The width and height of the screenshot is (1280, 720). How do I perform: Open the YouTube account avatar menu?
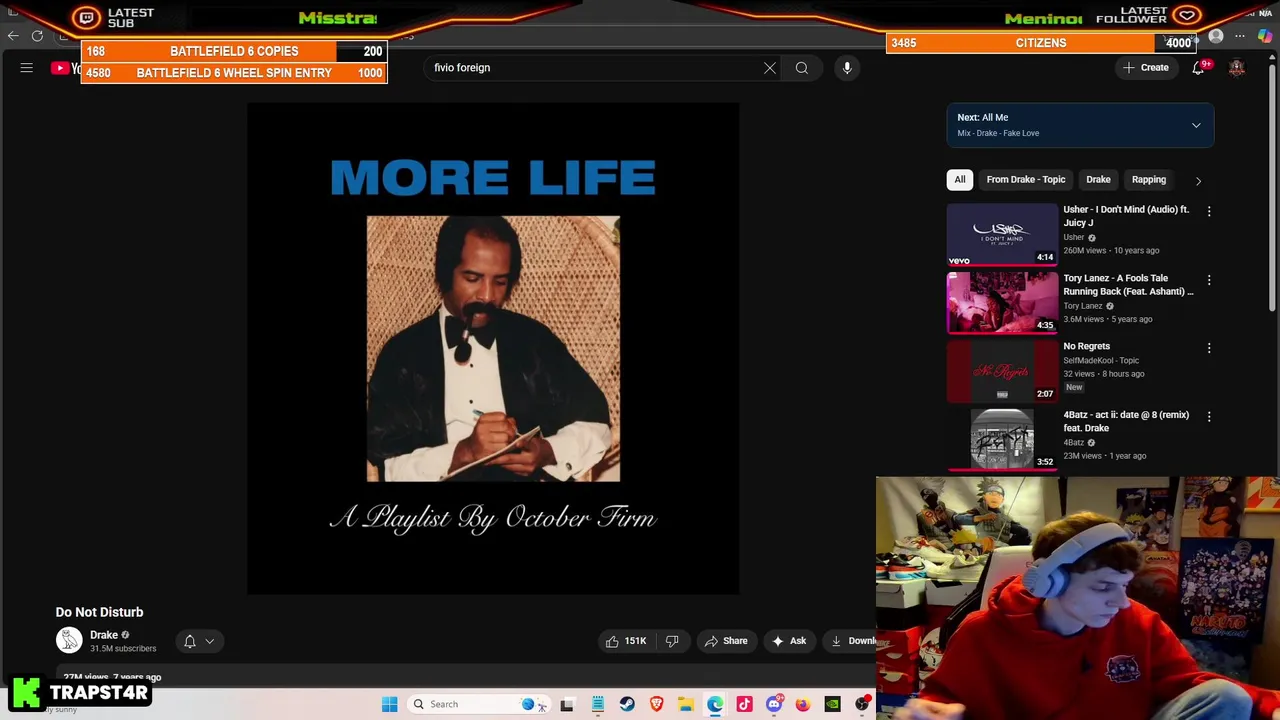pyautogui.click(x=1237, y=68)
